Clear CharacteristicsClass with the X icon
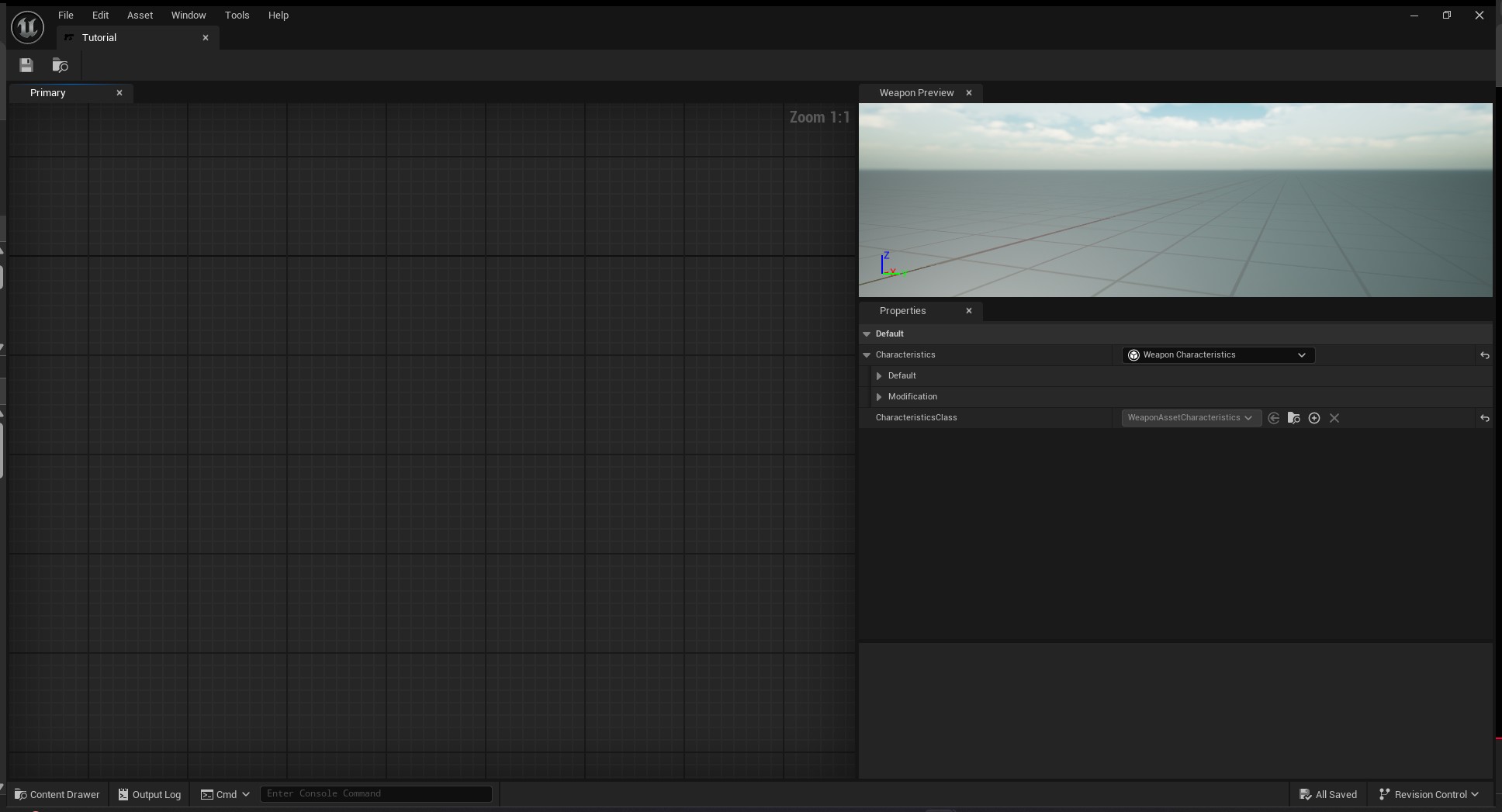The image size is (1502, 812). point(1334,418)
